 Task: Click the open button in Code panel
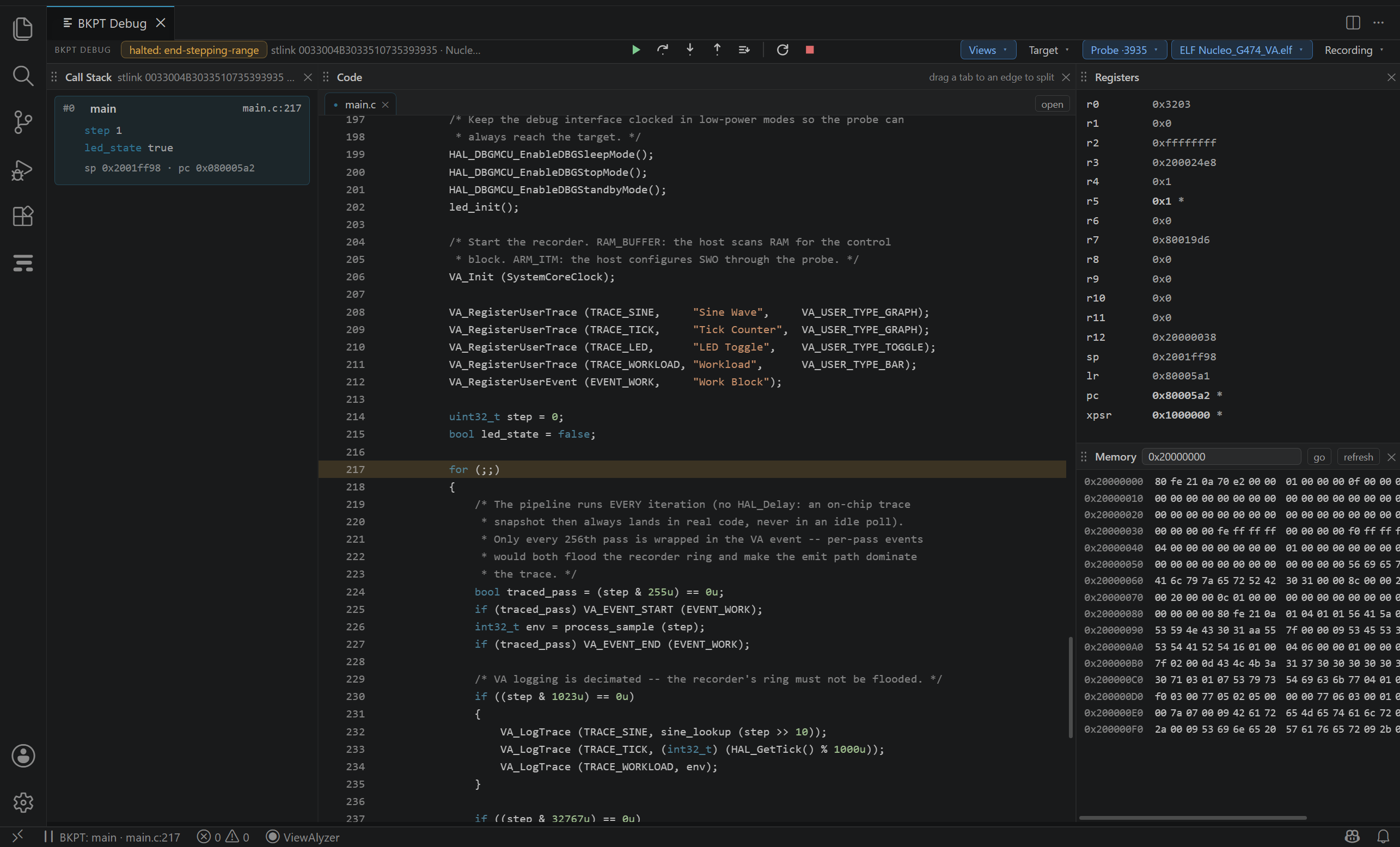pos(1051,105)
